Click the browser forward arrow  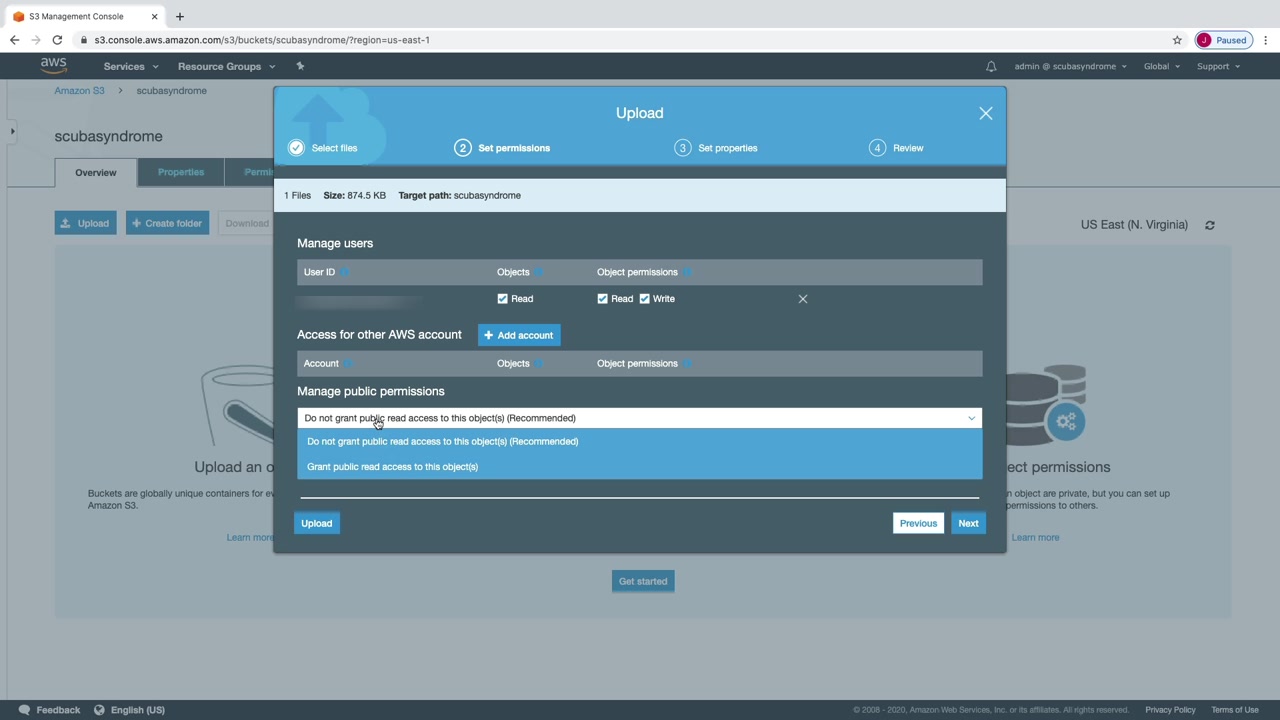point(36,40)
